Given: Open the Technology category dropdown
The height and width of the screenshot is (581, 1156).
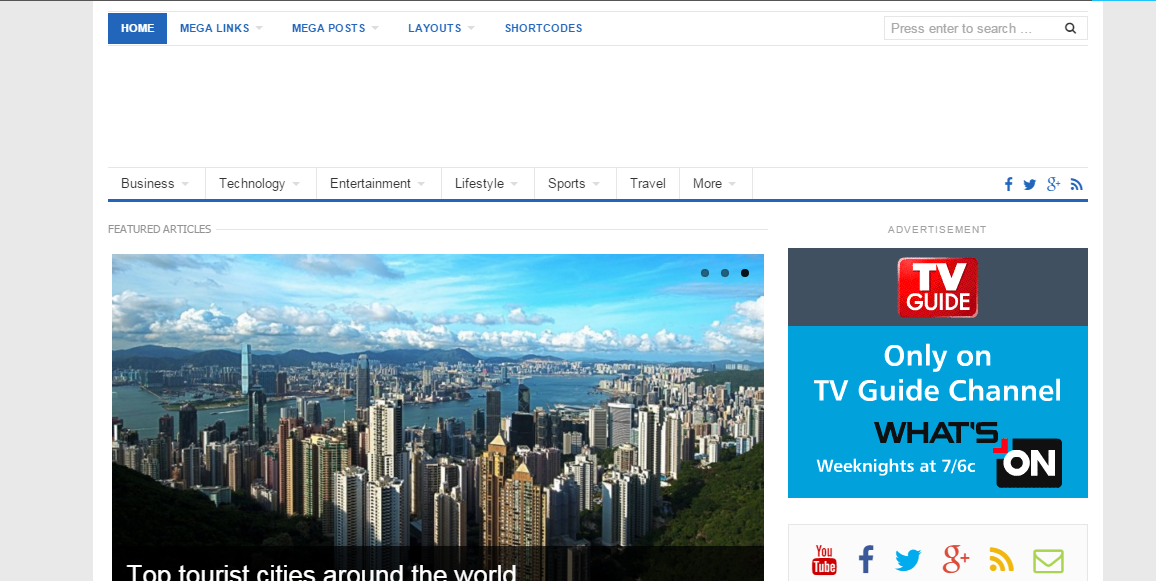Looking at the screenshot, I should [260, 184].
